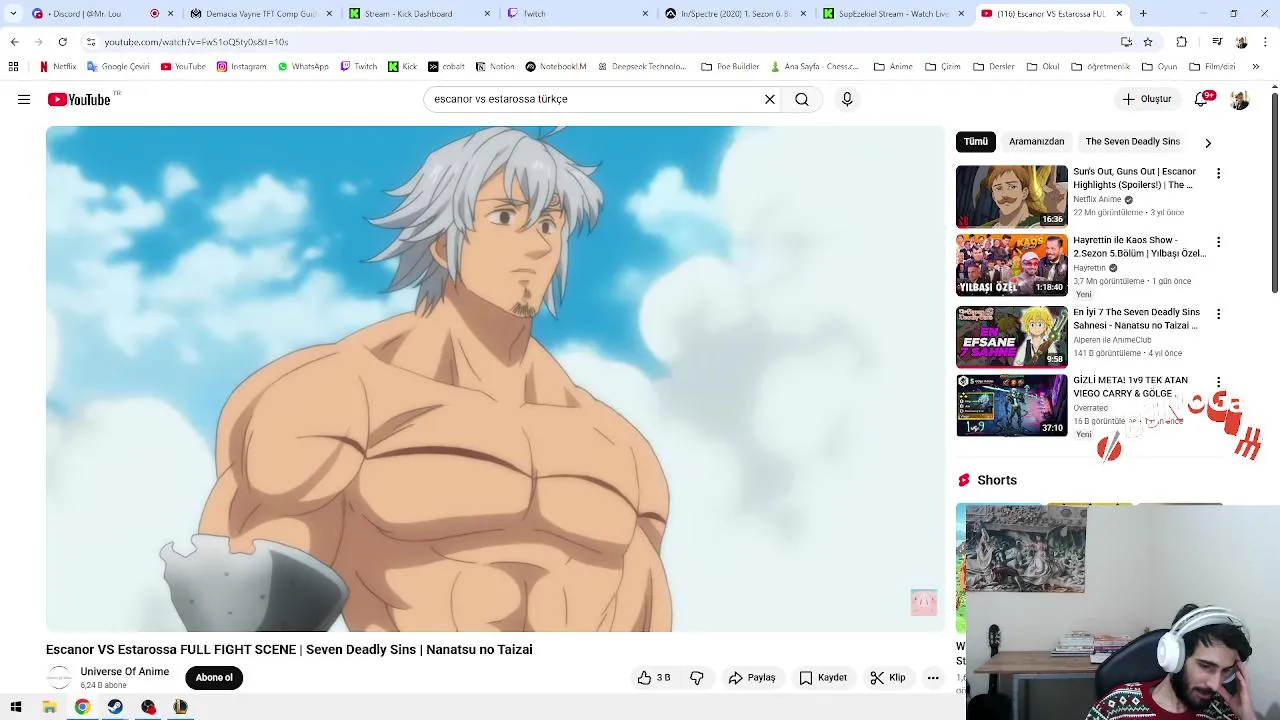The height and width of the screenshot is (720, 1280).
Task: Expand the Poe Buildler bookmarks folder
Action: [x=730, y=67]
